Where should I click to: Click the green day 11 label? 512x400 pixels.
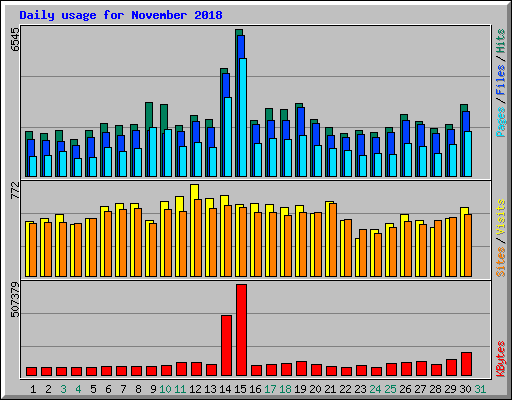coord(180,389)
